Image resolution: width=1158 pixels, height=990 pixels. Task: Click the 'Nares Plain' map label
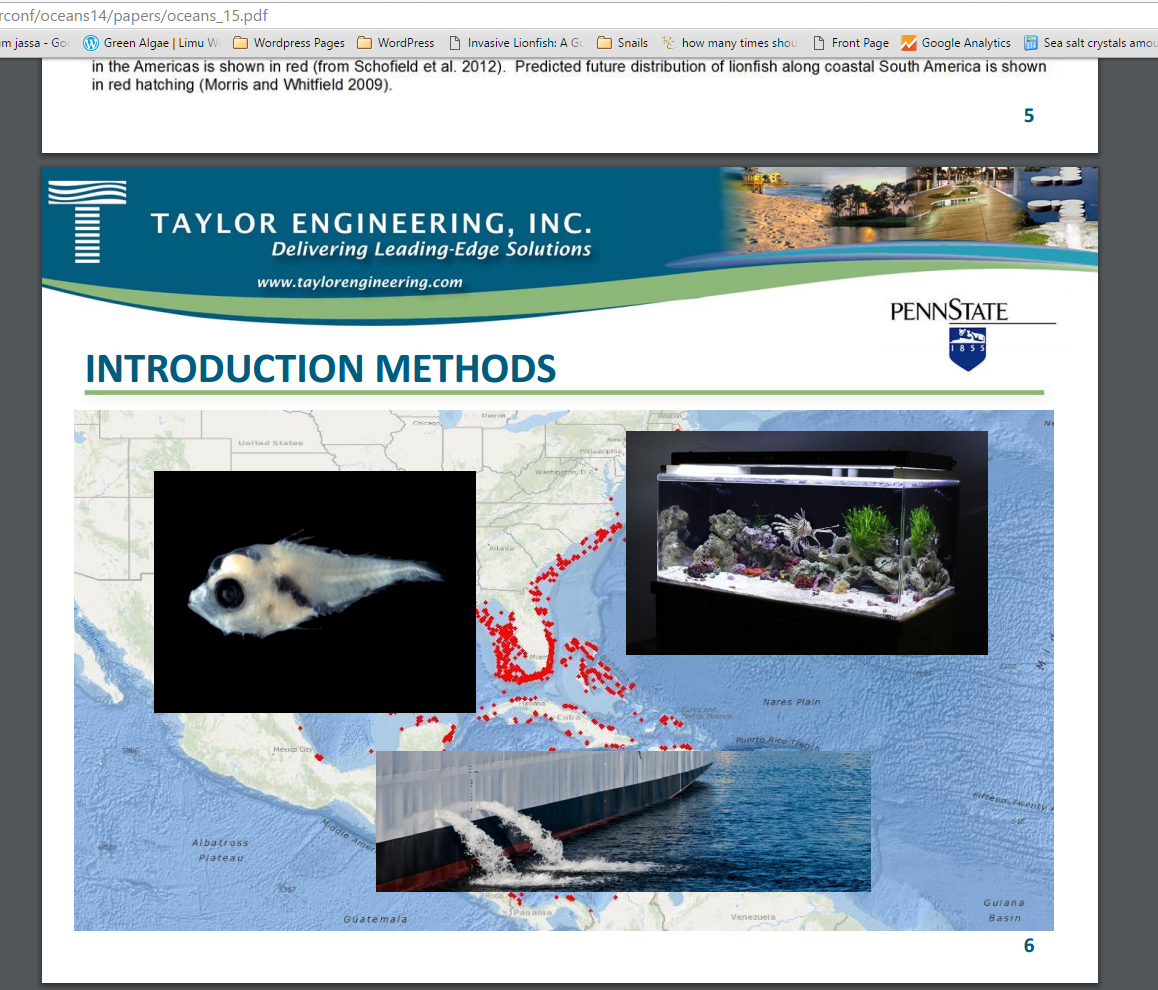point(792,702)
